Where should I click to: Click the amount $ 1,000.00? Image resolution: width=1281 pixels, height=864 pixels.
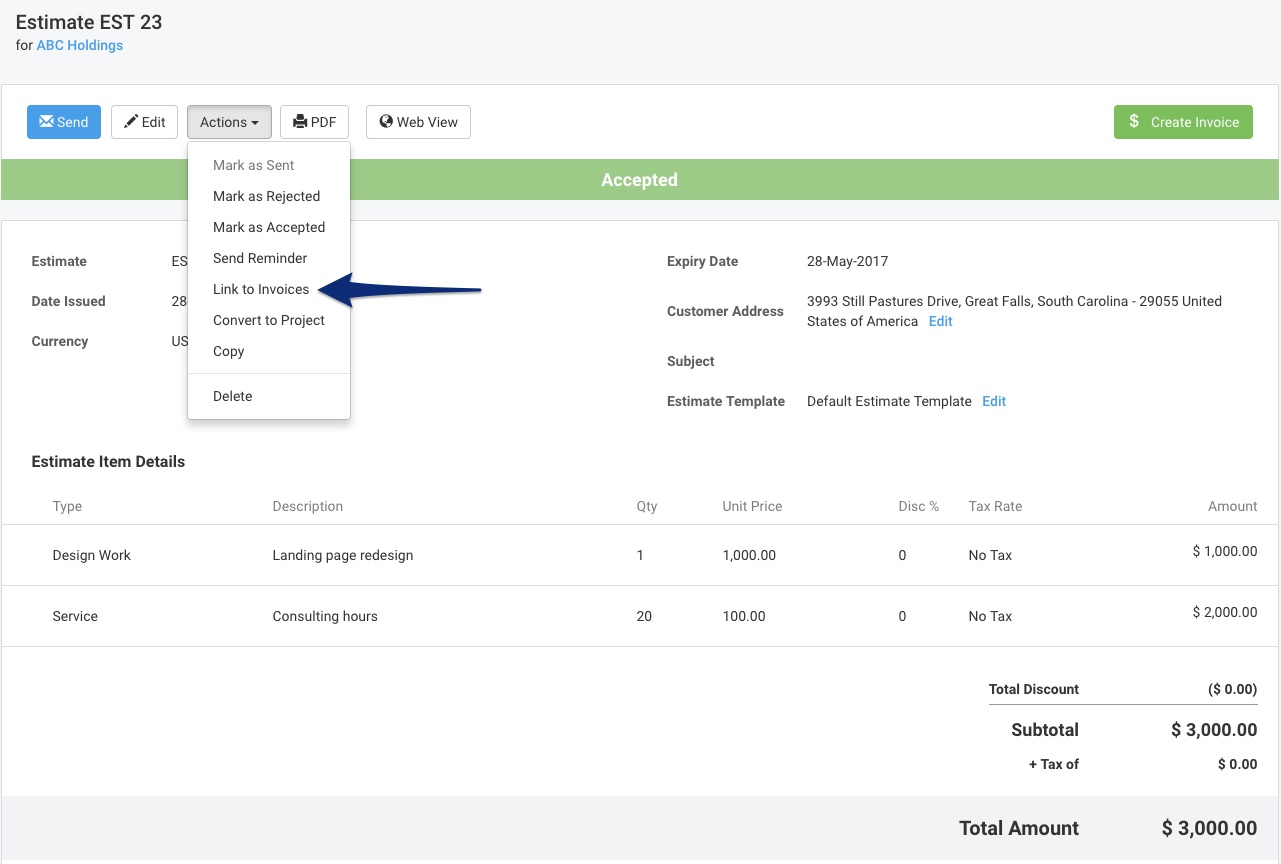coord(1225,551)
